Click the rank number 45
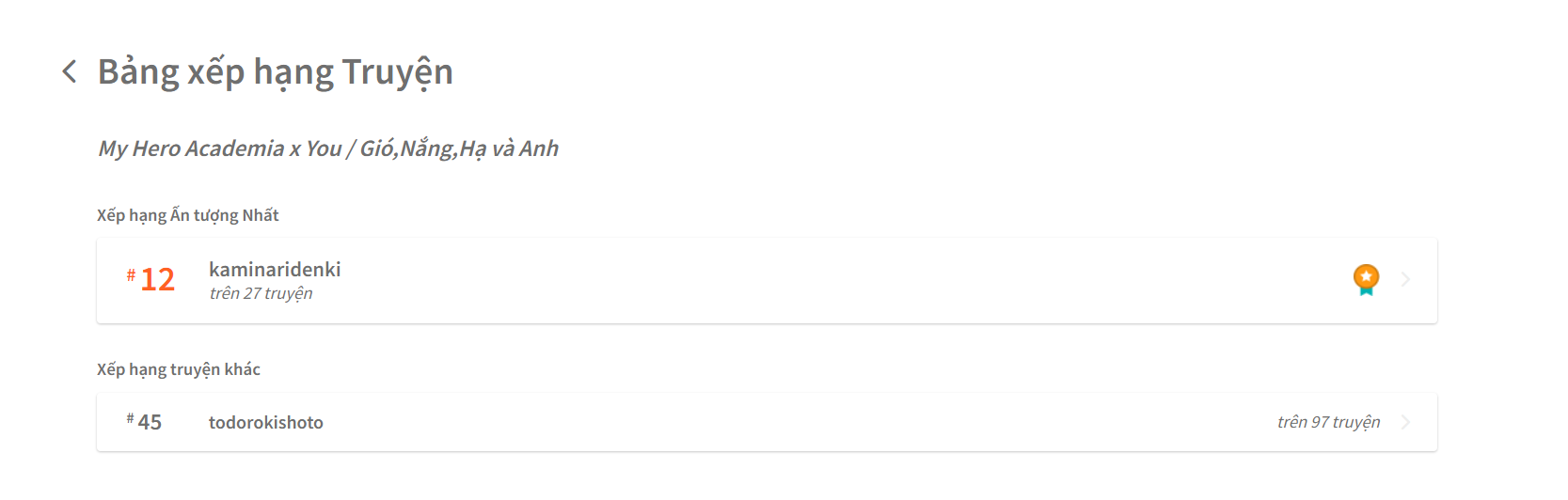This screenshot has height=500, width=1568. click(150, 423)
